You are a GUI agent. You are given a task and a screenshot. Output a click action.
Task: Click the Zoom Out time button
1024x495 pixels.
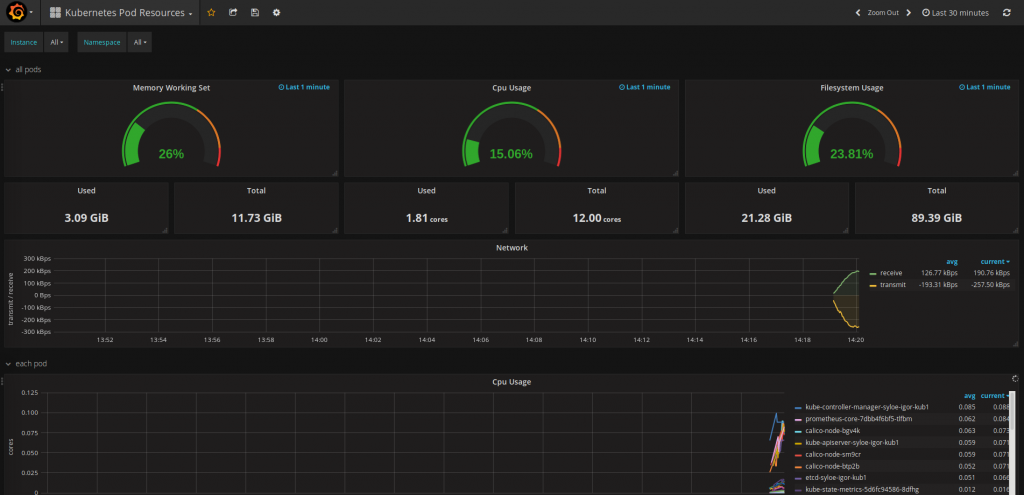(883, 12)
